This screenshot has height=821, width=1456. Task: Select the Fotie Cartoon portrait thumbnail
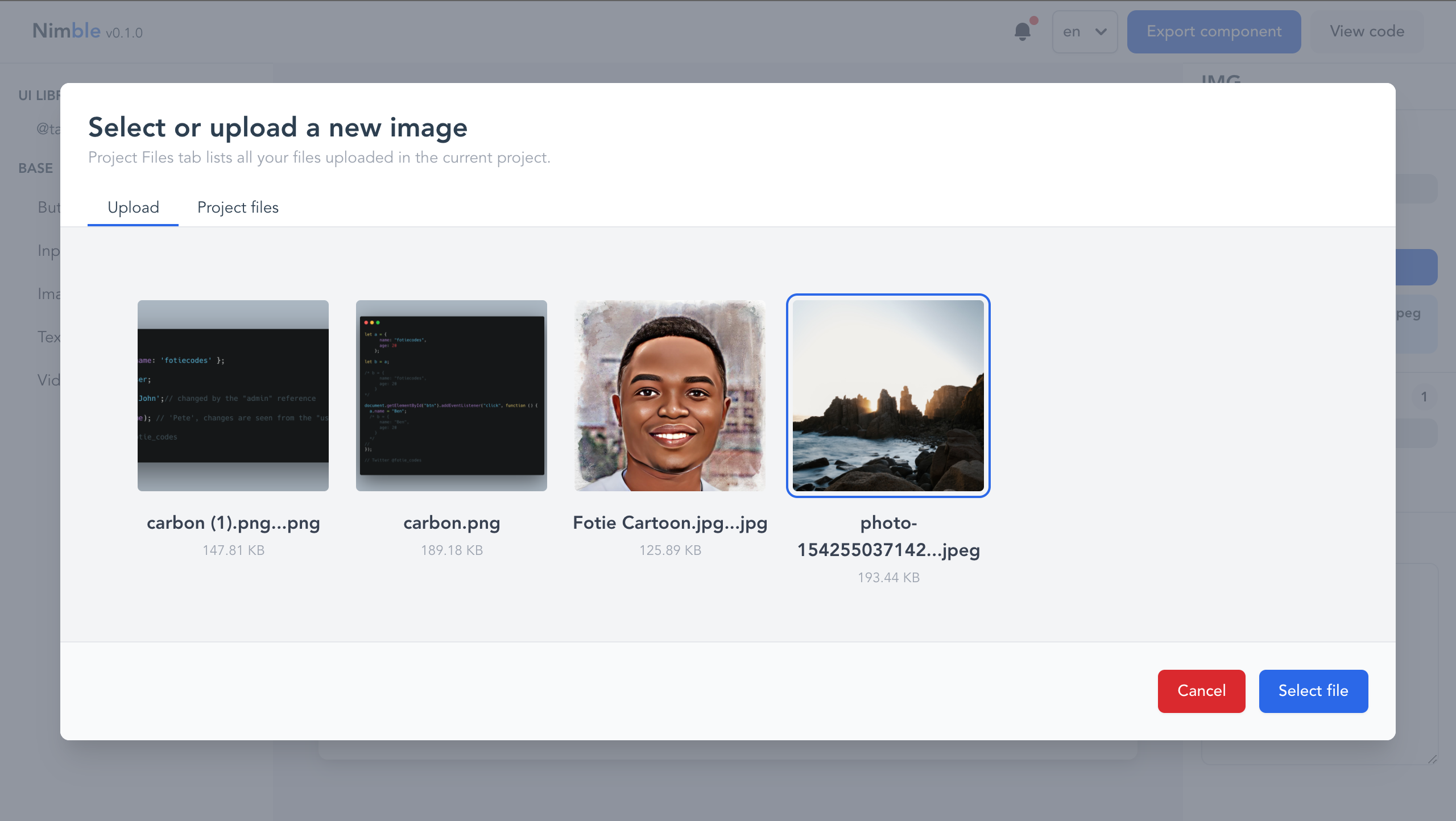coord(670,396)
